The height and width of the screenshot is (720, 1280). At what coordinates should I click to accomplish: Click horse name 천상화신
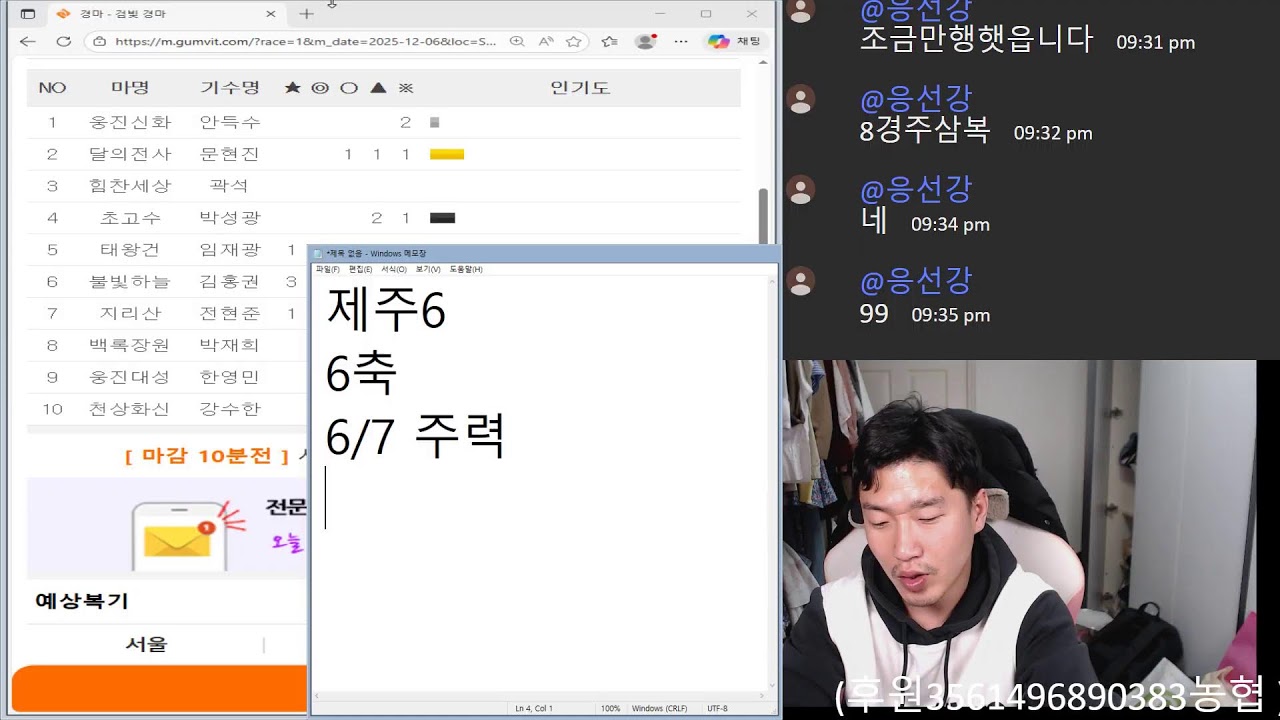coord(130,409)
